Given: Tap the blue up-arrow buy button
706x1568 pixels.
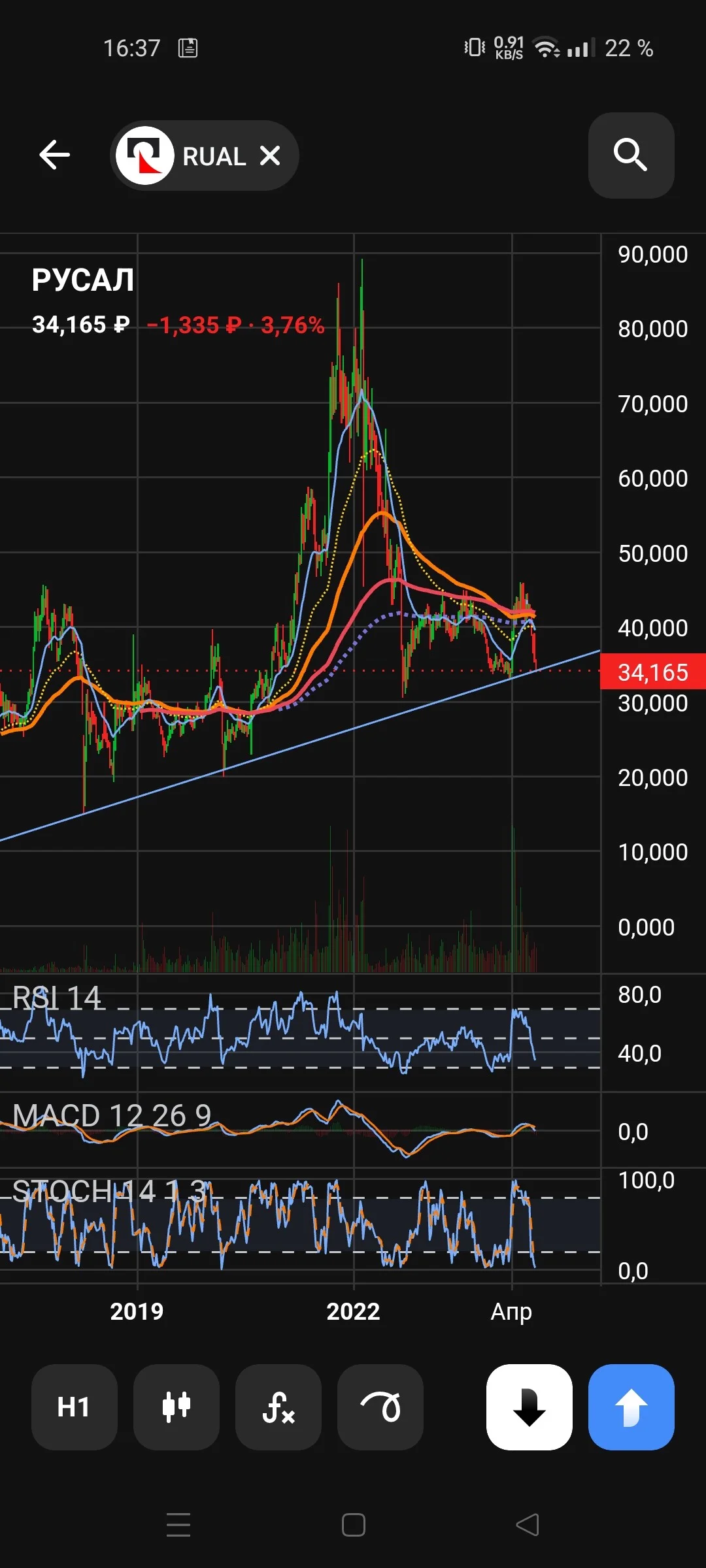Looking at the screenshot, I should [x=631, y=1407].
